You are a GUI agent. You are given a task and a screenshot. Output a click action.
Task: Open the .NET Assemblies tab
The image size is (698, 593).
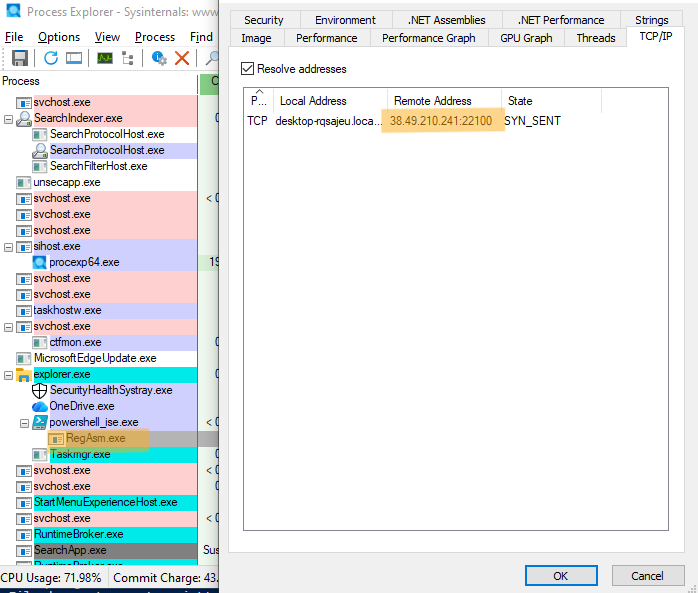click(x=446, y=20)
